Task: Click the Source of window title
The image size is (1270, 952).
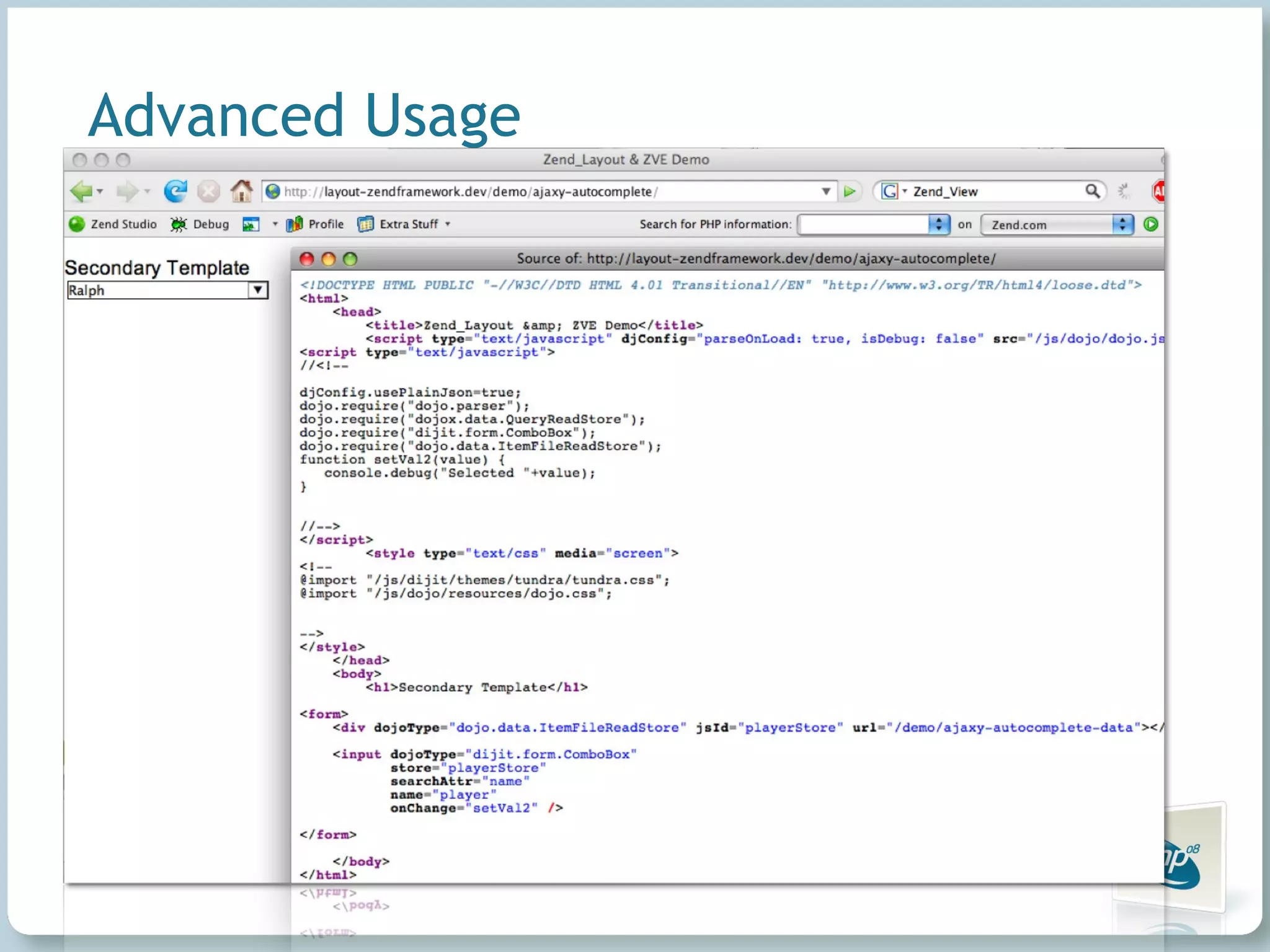Action: pos(756,258)
